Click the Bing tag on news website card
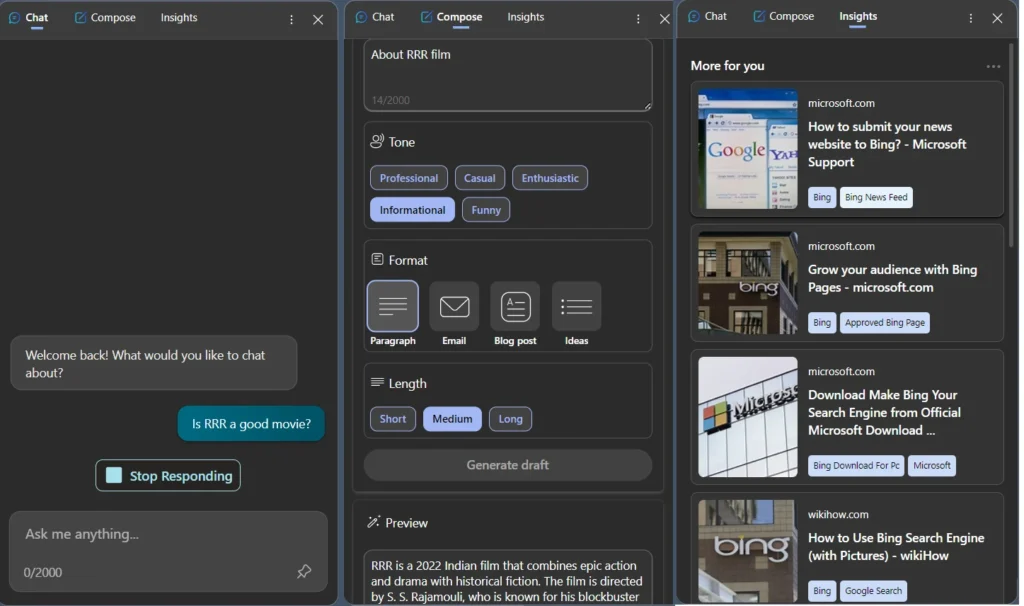 pyautogui.click(x=822, y=197)
